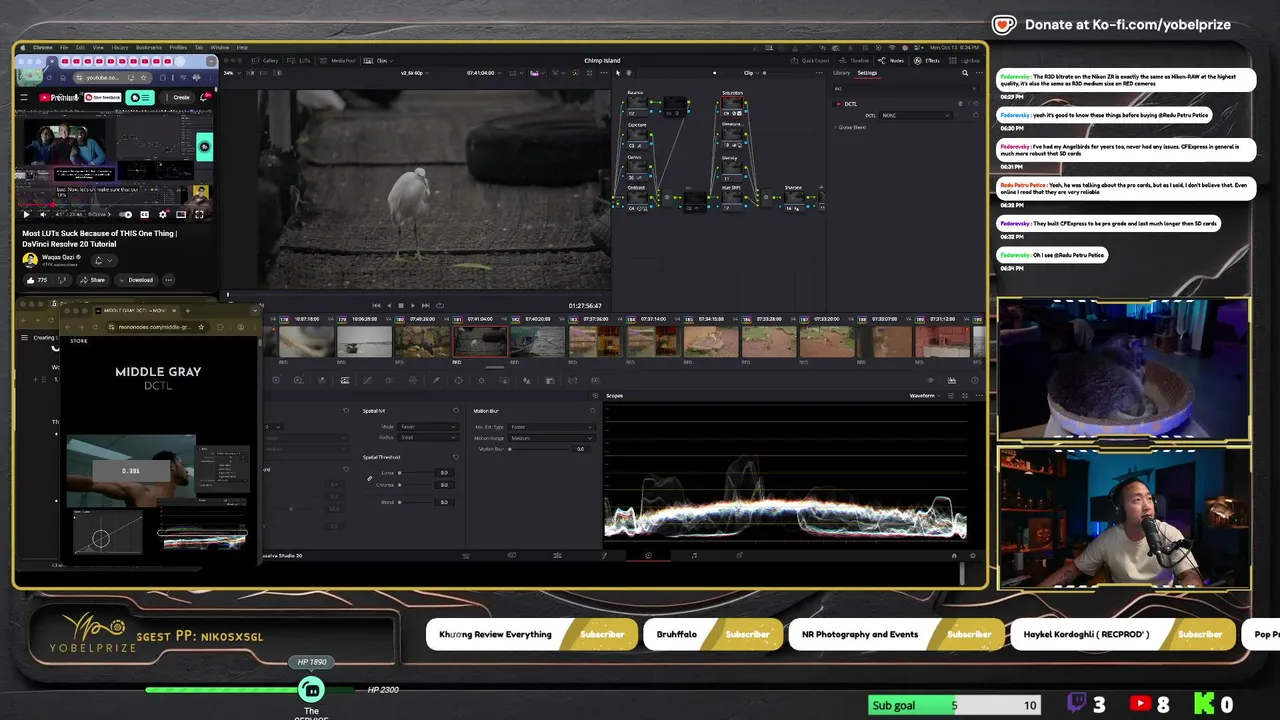The image size is (1280, 720).
Task: Switch to the Settings tab
Action: pyautogui.click(x=867, y=73)
